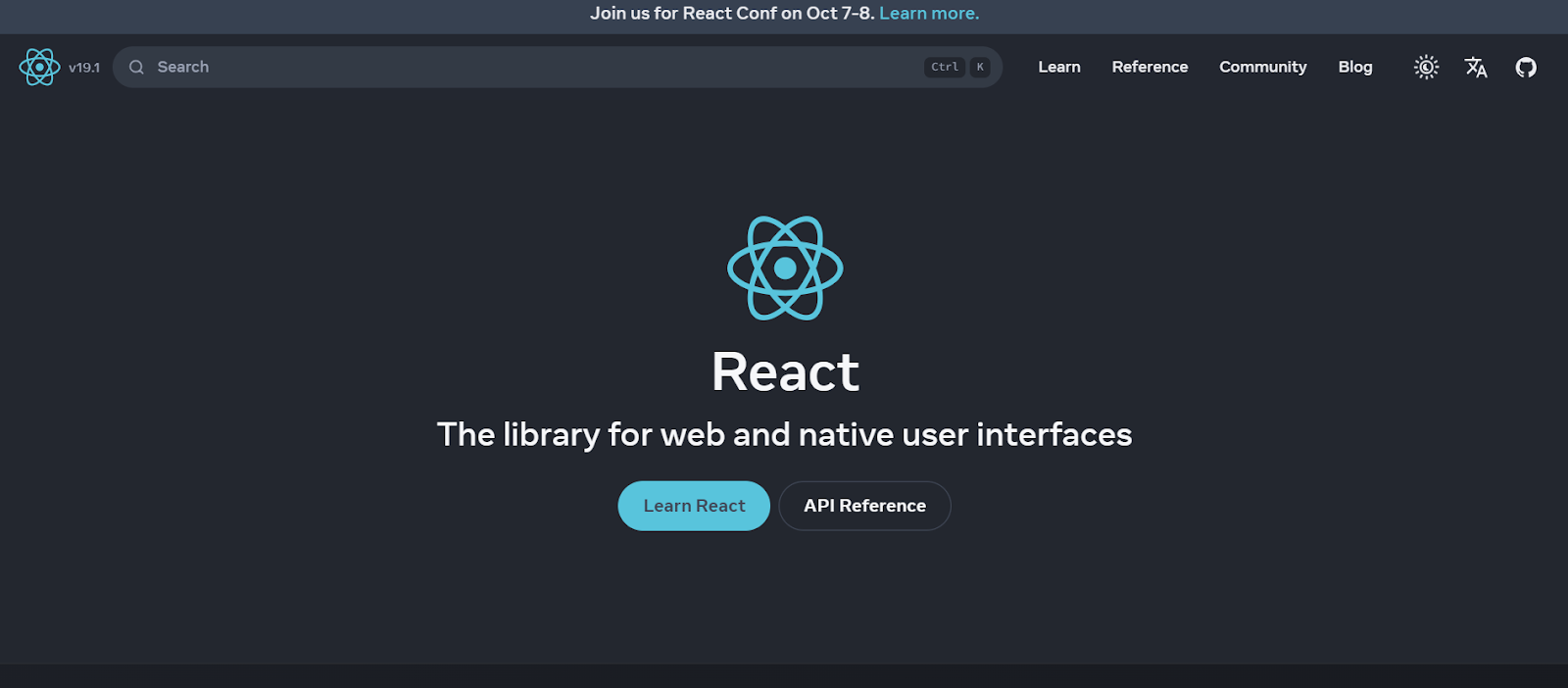The image size is (1568, 688).
Task: Go to the Reference navigation item
Action: click(x=1150, y=67)
